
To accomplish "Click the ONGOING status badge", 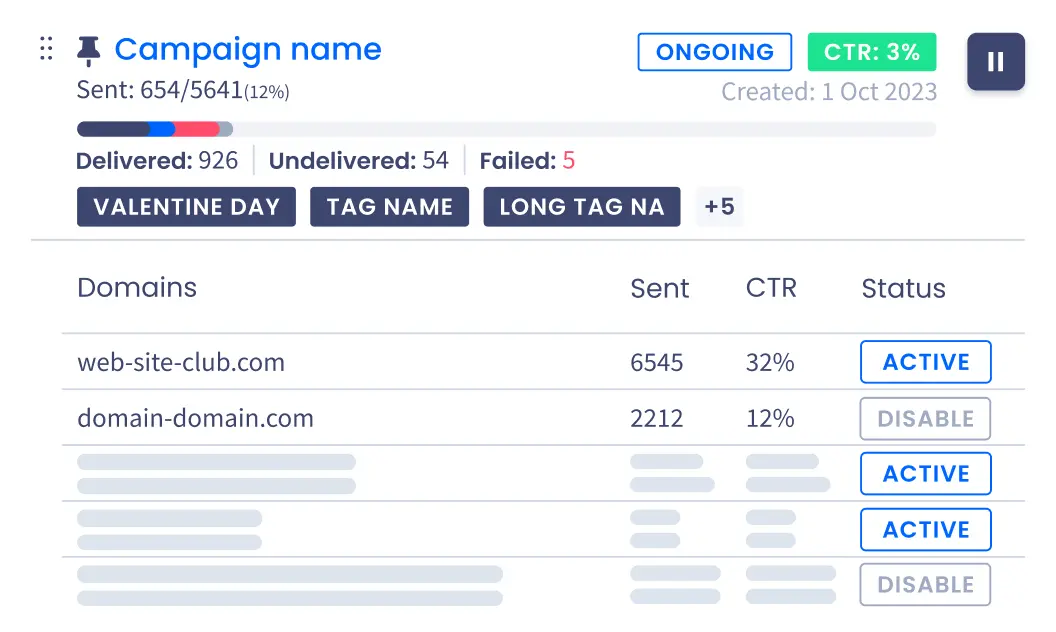I will point(714,51).
